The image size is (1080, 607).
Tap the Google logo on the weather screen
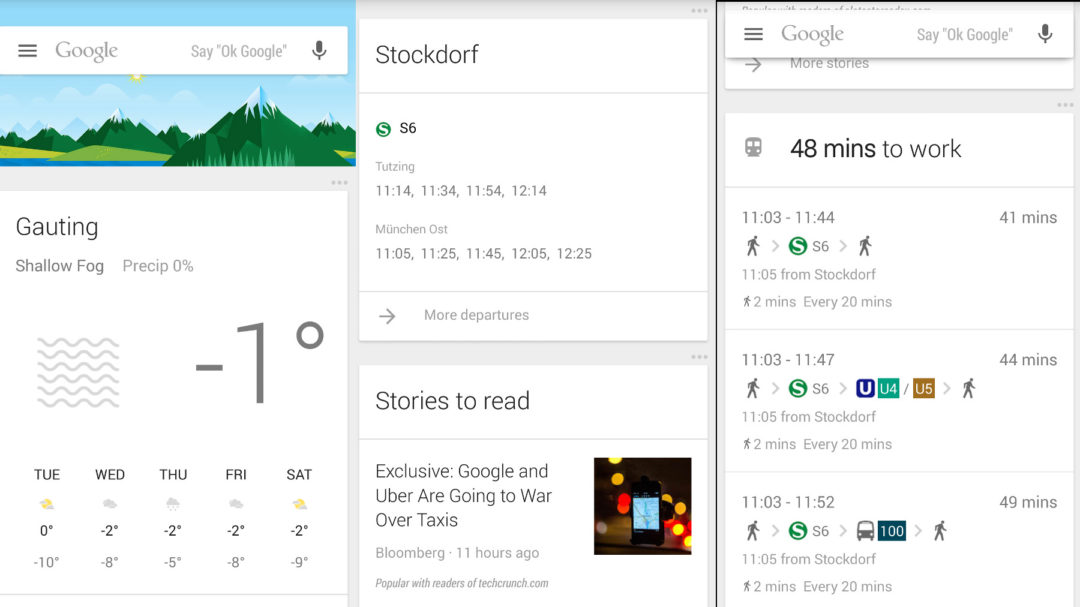point(87,51)
